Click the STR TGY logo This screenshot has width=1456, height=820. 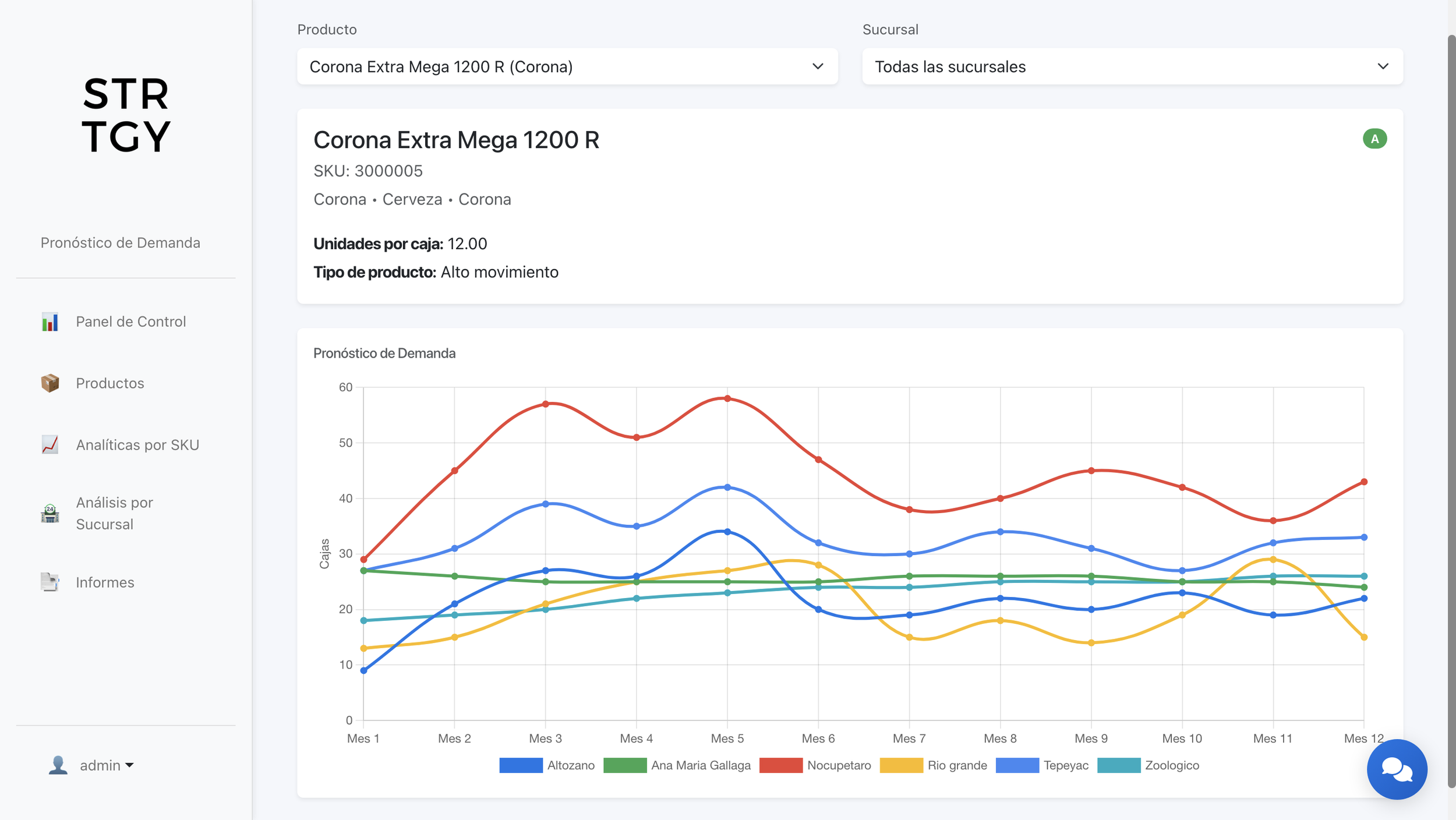point(126,115)
